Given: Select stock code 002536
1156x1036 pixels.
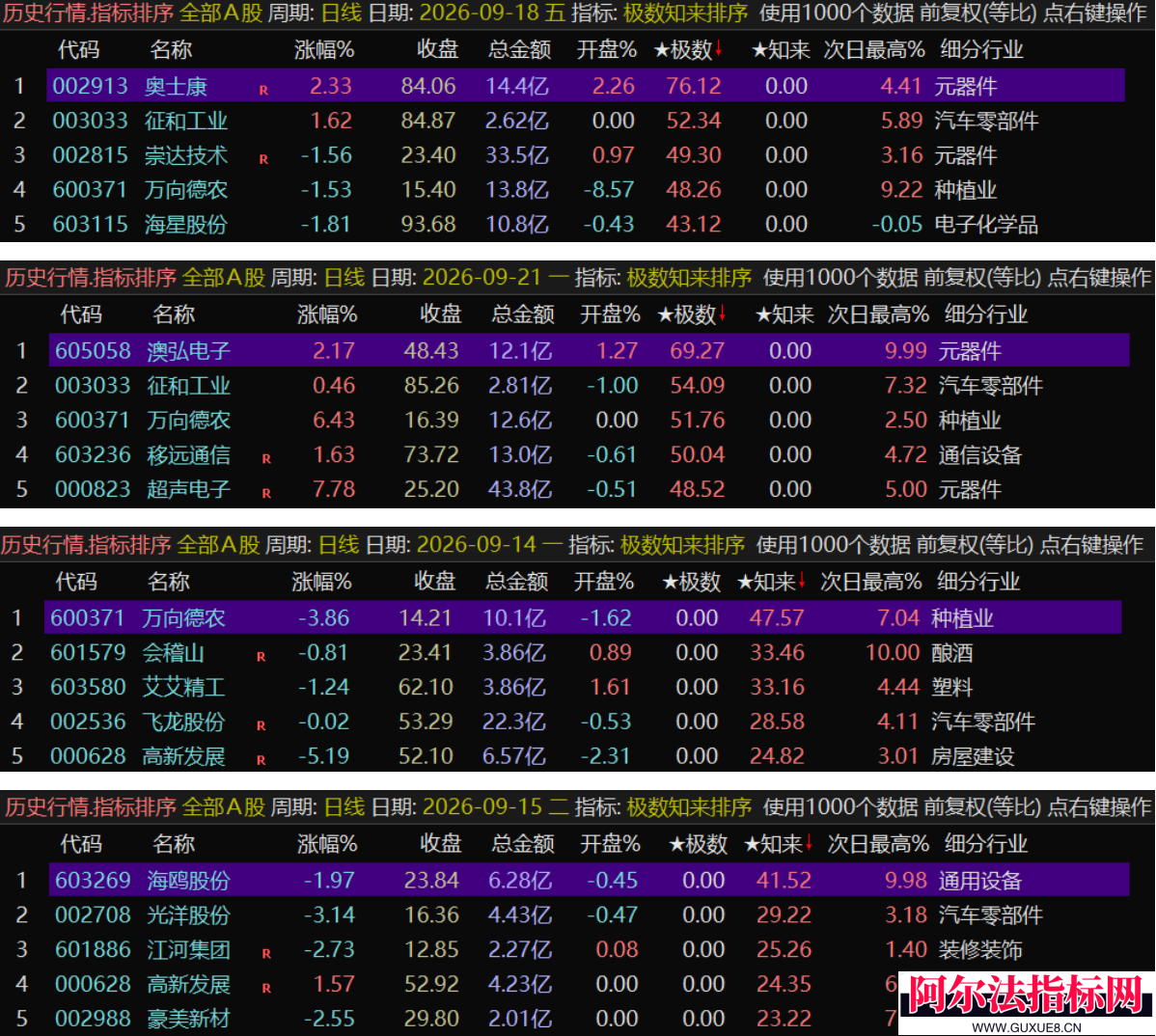Looking at the screenshot, I should 89,722.
